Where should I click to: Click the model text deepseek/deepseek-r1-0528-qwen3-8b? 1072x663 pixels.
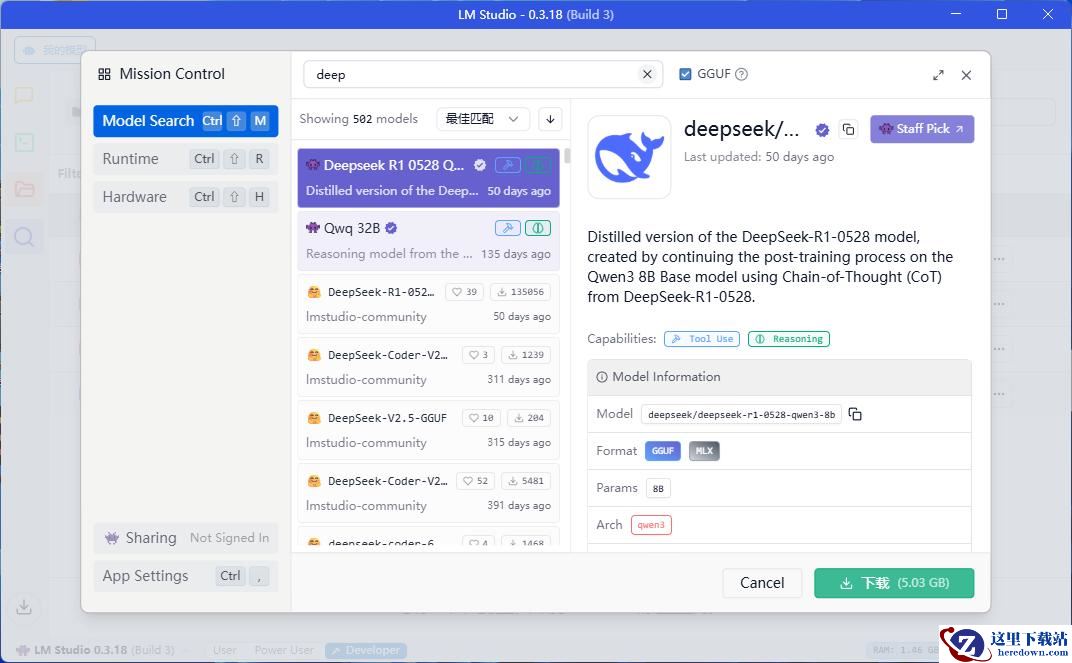tap(741, 414)
